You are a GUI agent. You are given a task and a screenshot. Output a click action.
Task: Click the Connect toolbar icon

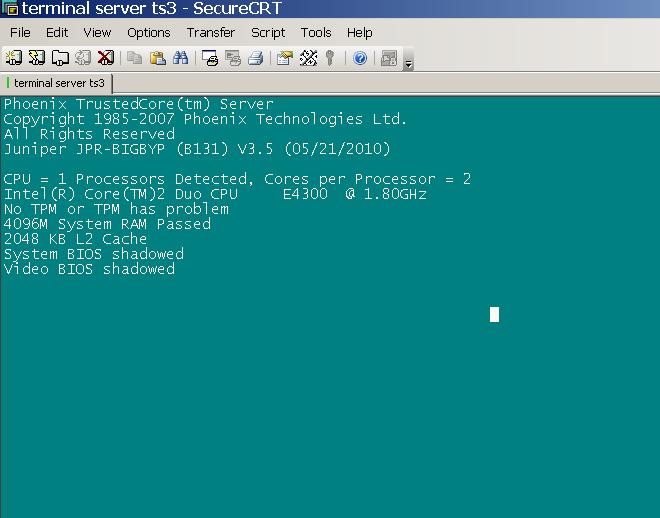pos(13,58)
